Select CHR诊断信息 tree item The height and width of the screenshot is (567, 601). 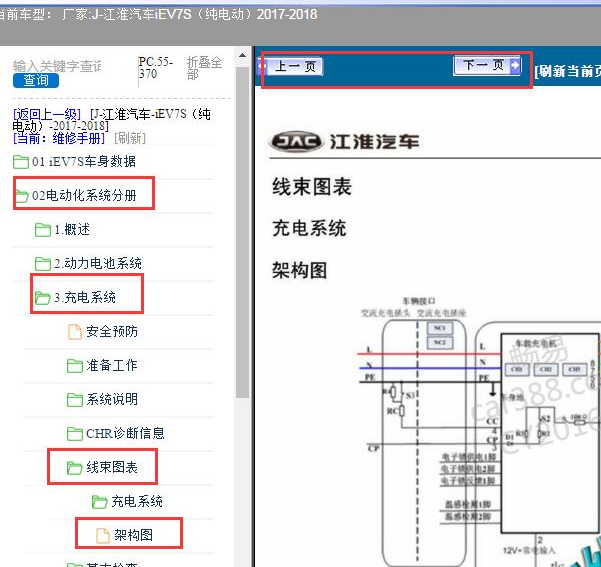coord(125,434)
